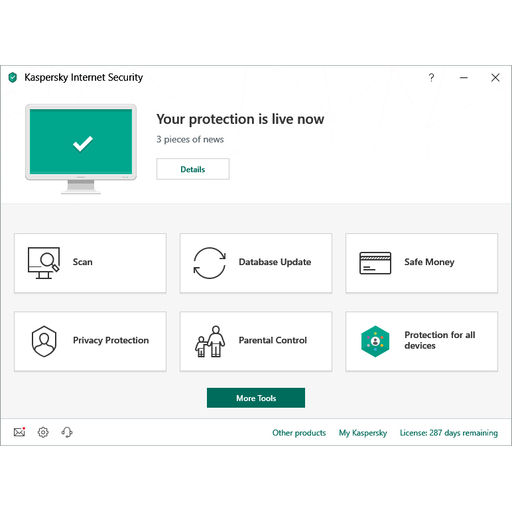This screenshot has width=512, height=512.
Task: Select the Safe Money label
Action: [x=429, y=262]
